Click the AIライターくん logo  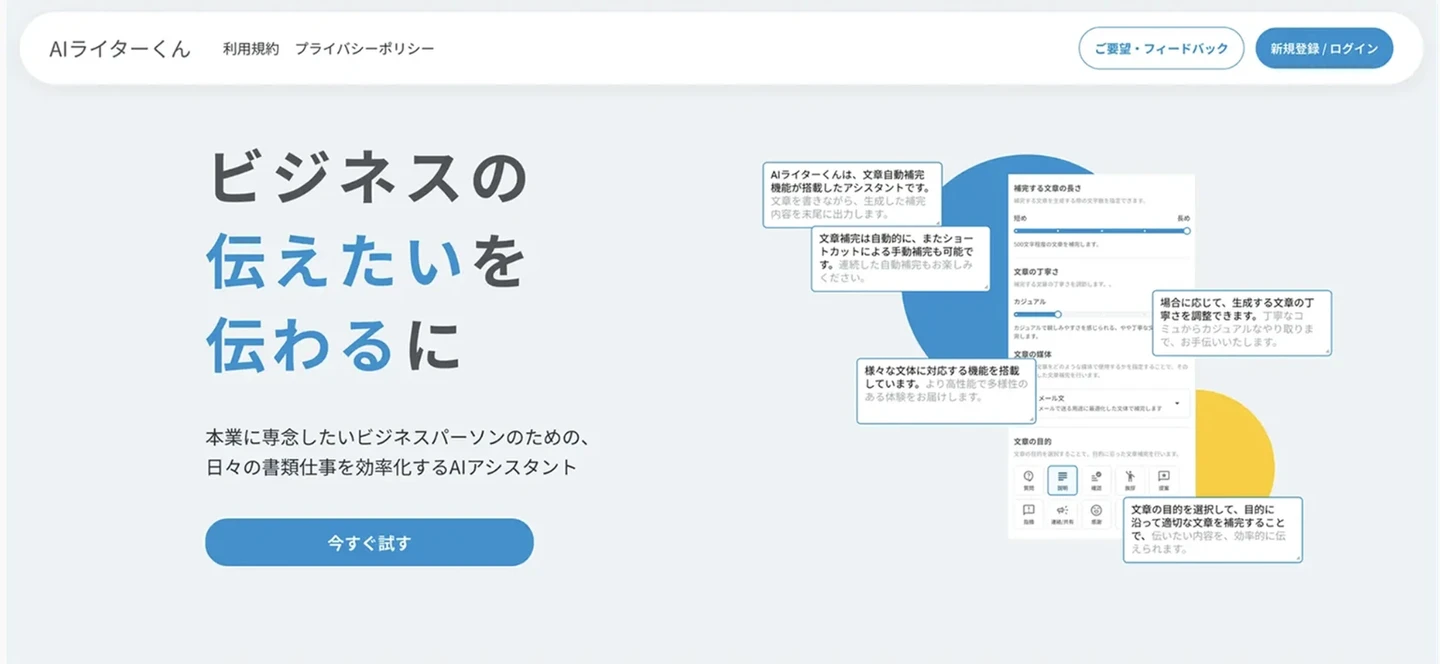(119, 47)
